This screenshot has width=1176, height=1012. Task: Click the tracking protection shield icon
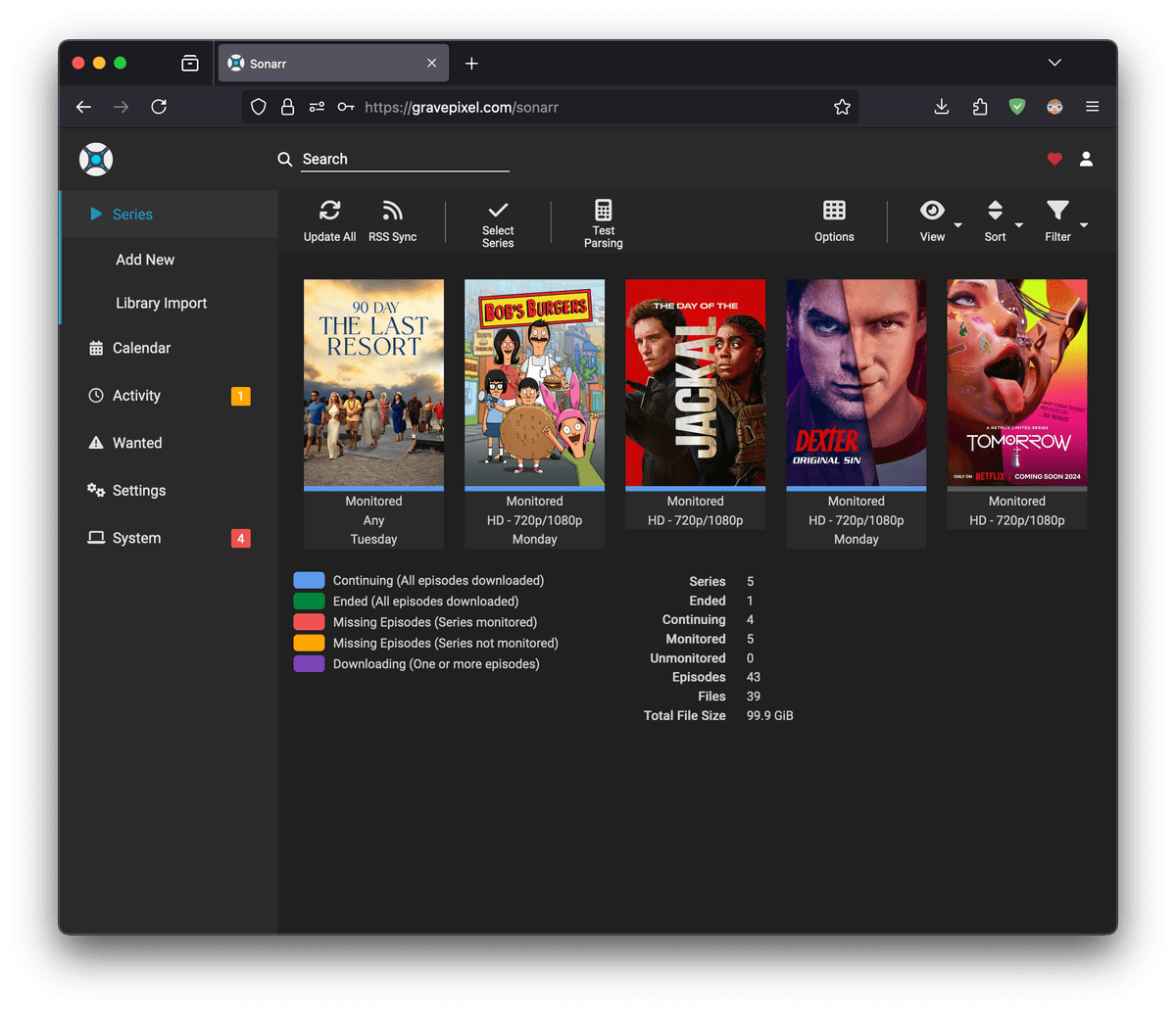(259, 107)
